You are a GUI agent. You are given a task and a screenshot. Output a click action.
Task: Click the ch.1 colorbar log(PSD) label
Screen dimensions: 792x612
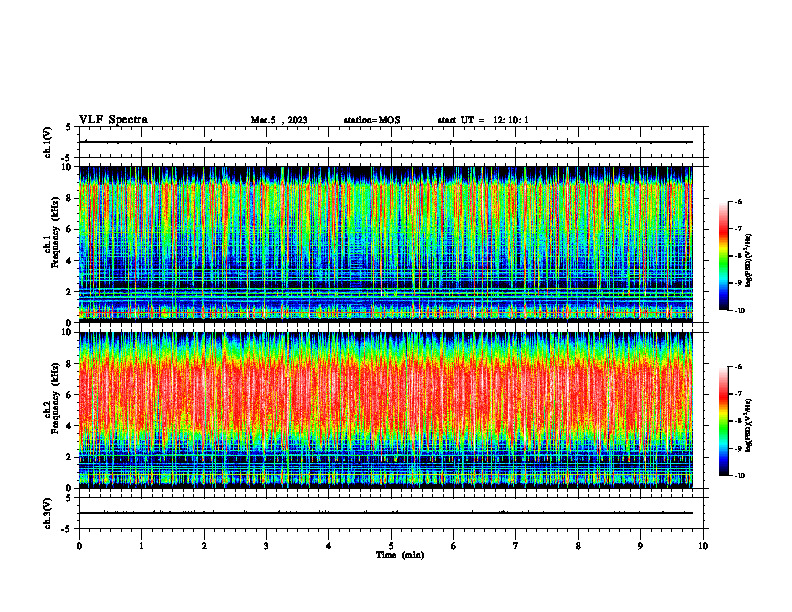(749, 261)
